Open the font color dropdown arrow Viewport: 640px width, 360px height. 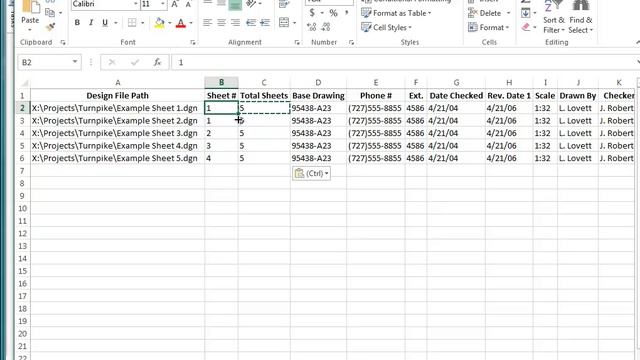tap(191, 23)
